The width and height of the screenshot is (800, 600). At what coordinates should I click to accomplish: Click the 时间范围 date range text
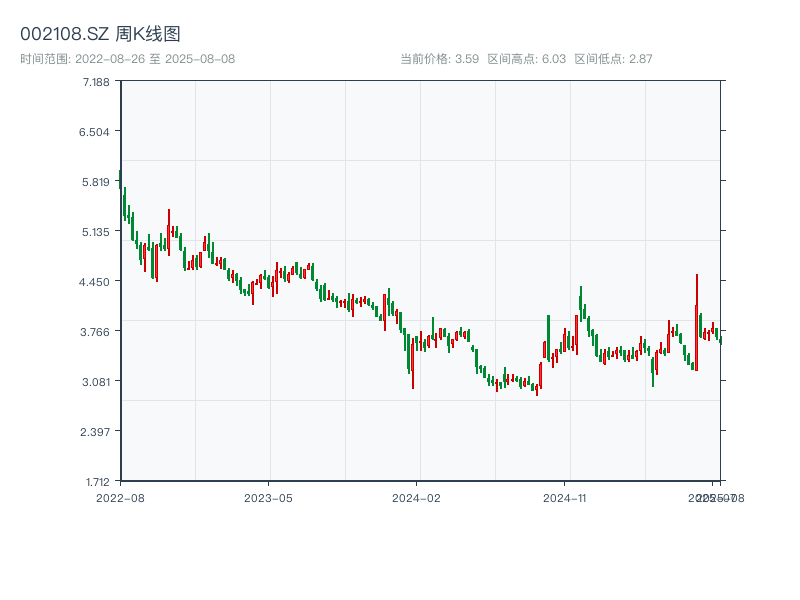[127, 59]
